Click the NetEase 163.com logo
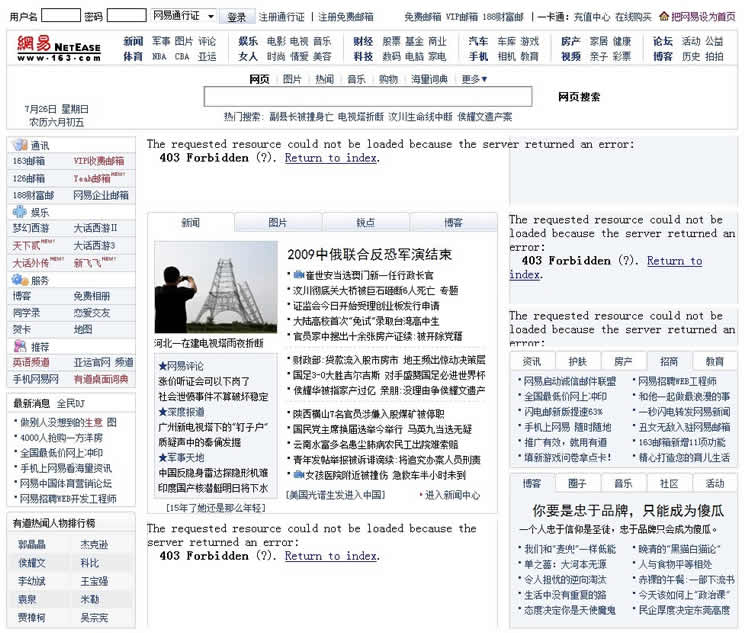This screenshot has height=633, width=744. click(59, 48)
